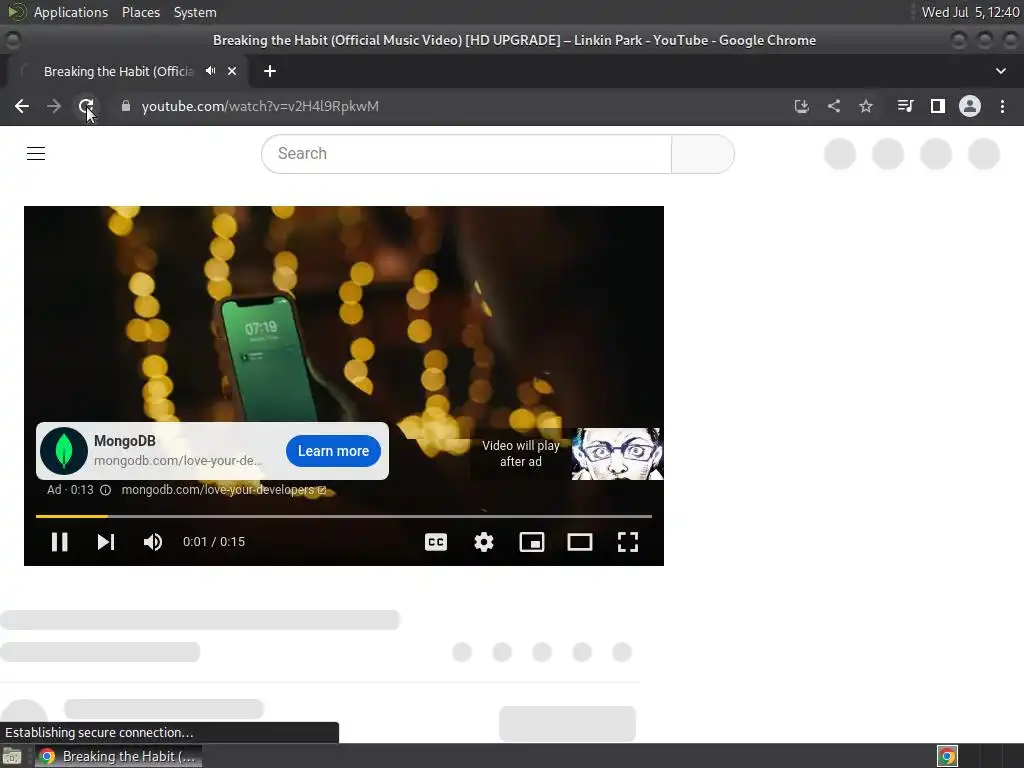Click upcoming video thumbnail preview
This screenshot has height=768, width=1024.
tap(617, 454)
